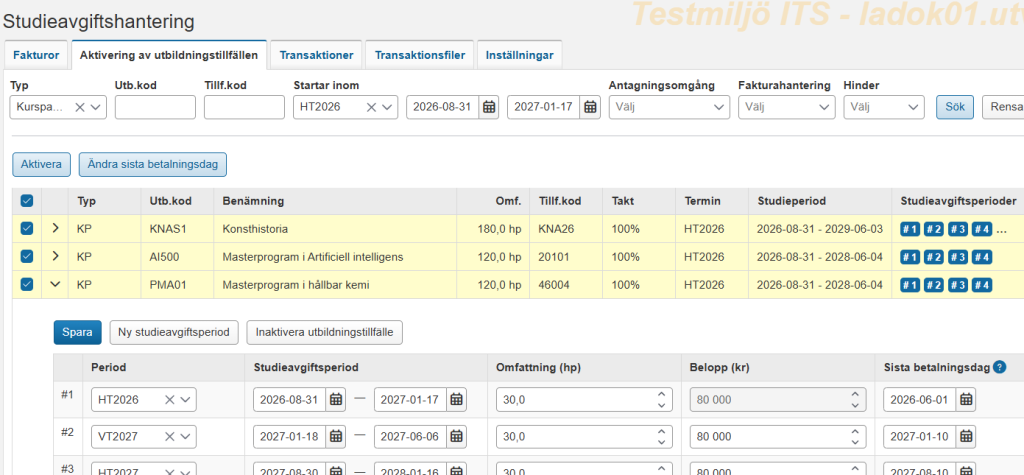This screenshot has height=475, width=1024.
Task: Clear VT2027 in period #2 dropdown
Action: pos(169,436)
